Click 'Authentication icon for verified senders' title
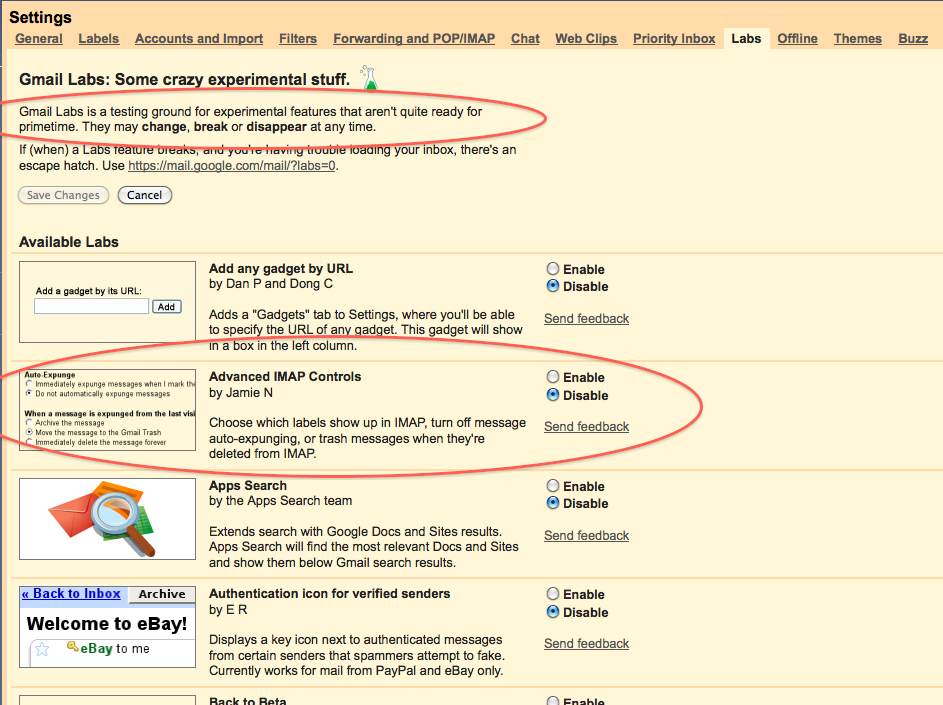Image resolution: width=943 pixels, height=705 pixels. point(330,594)
